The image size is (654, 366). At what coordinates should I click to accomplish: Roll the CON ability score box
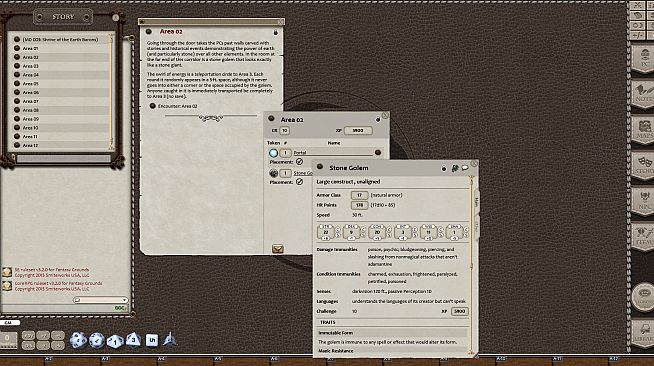(377, 232)
